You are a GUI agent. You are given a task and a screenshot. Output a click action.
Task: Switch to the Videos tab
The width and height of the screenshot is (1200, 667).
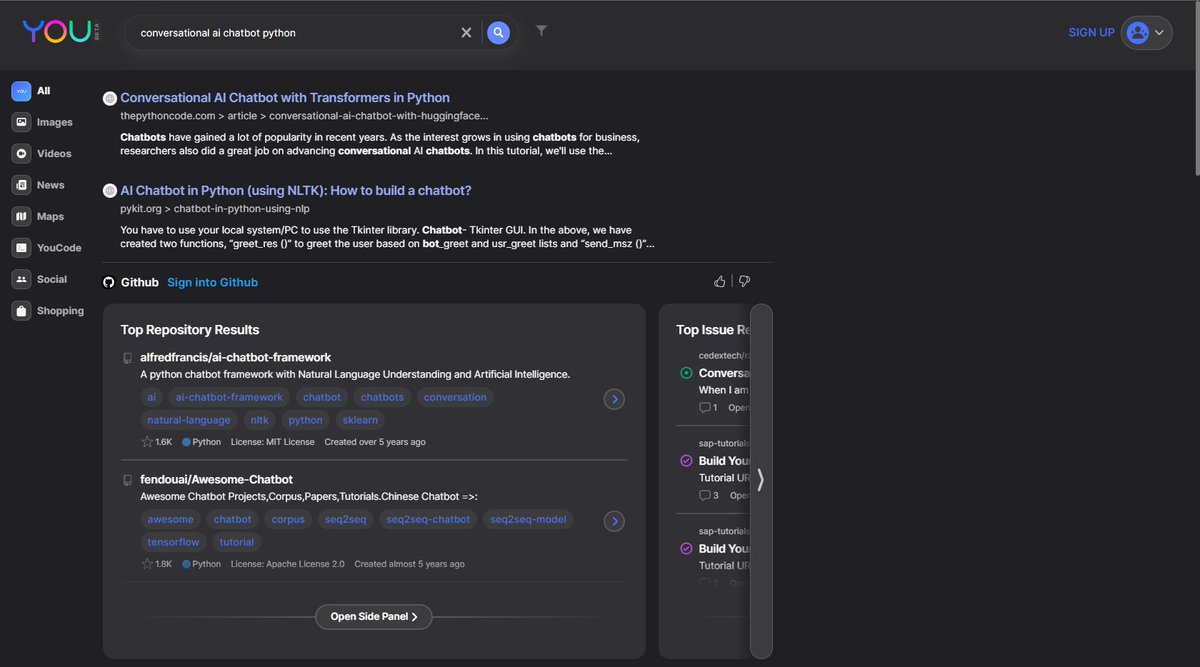(43, 154)
